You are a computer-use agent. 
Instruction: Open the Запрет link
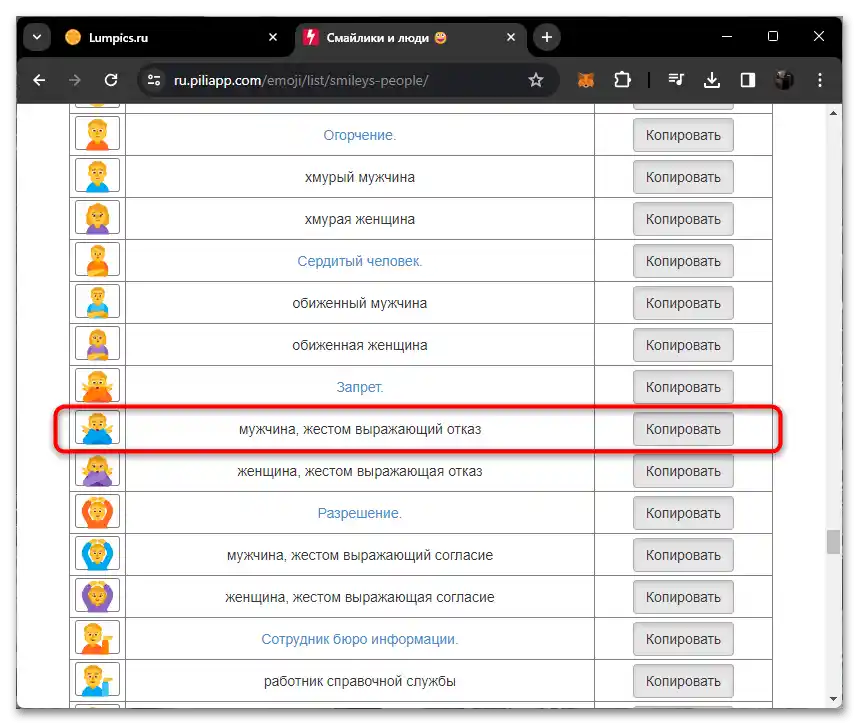pyautogui.click(x=359, y=387)
